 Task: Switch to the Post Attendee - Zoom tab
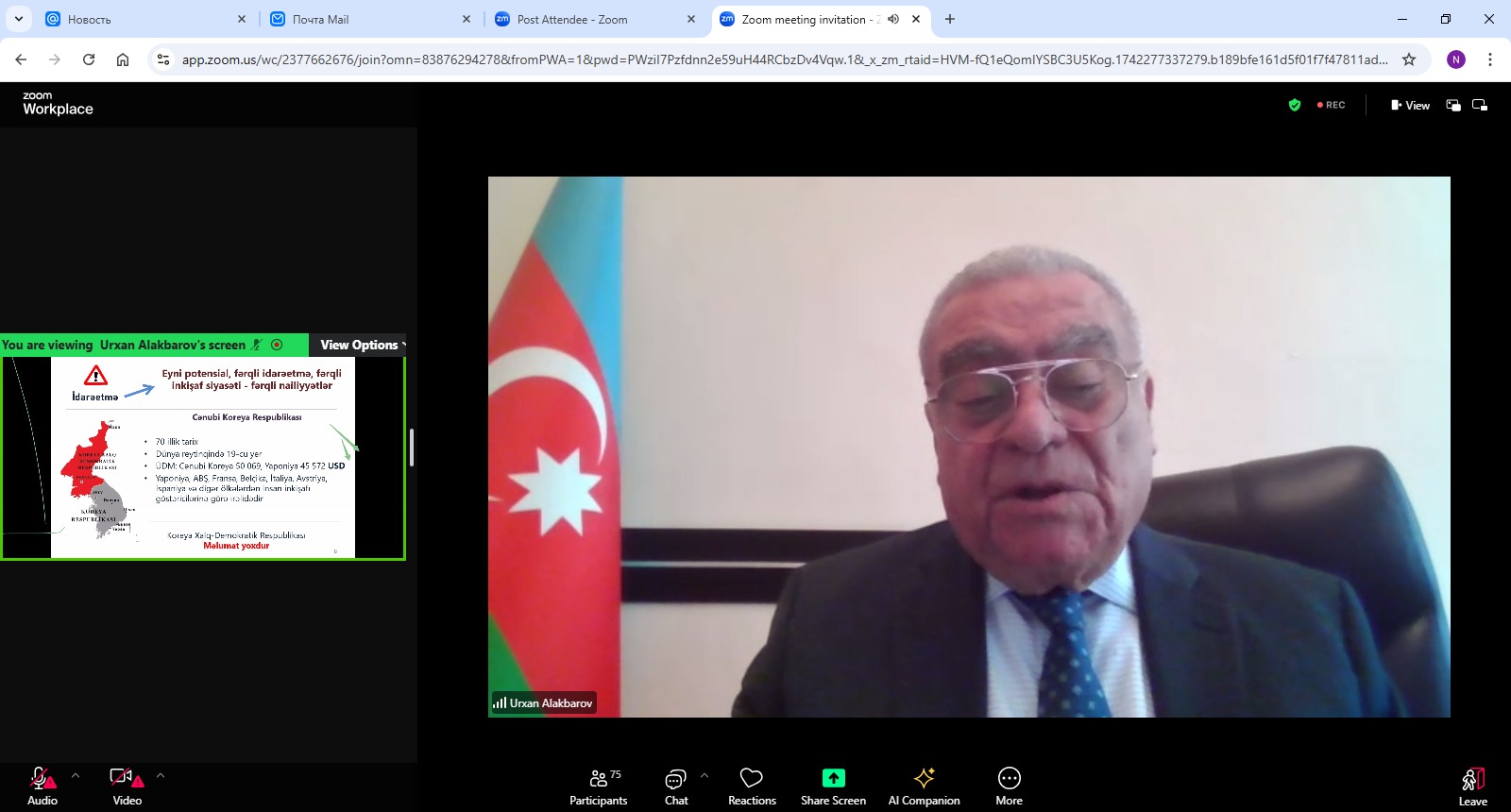572,19
